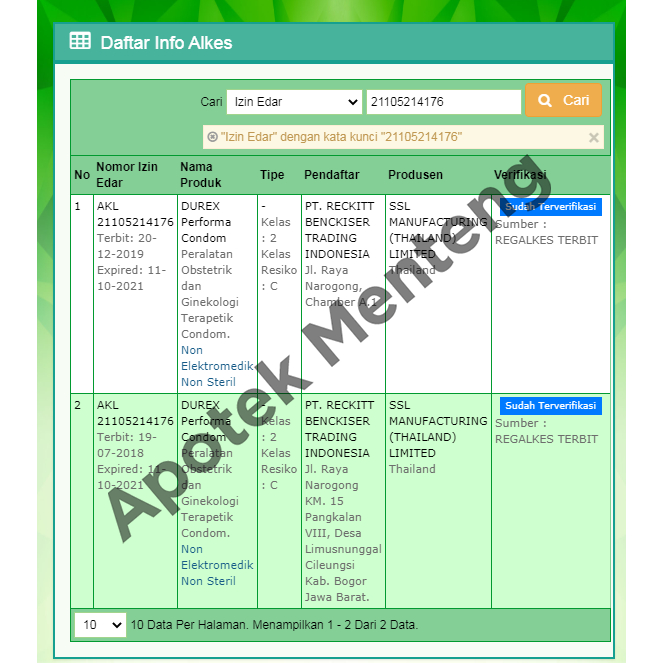This screenshot has height=663, width=663.
Task: Click the Sudah Terverifikasi badge in row 2
Action: 551,406
